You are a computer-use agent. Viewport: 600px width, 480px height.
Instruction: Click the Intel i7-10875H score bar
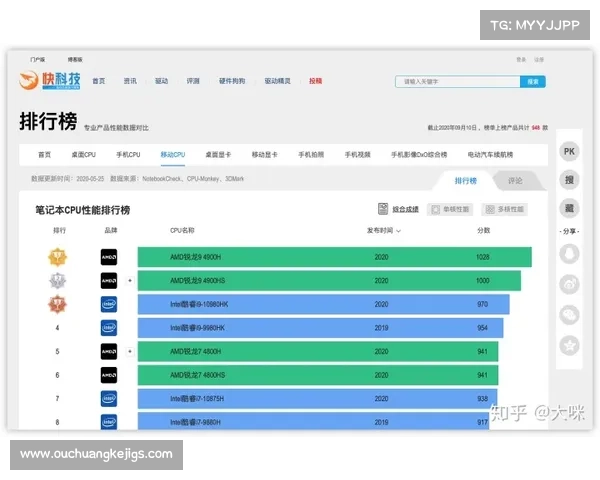317,399
